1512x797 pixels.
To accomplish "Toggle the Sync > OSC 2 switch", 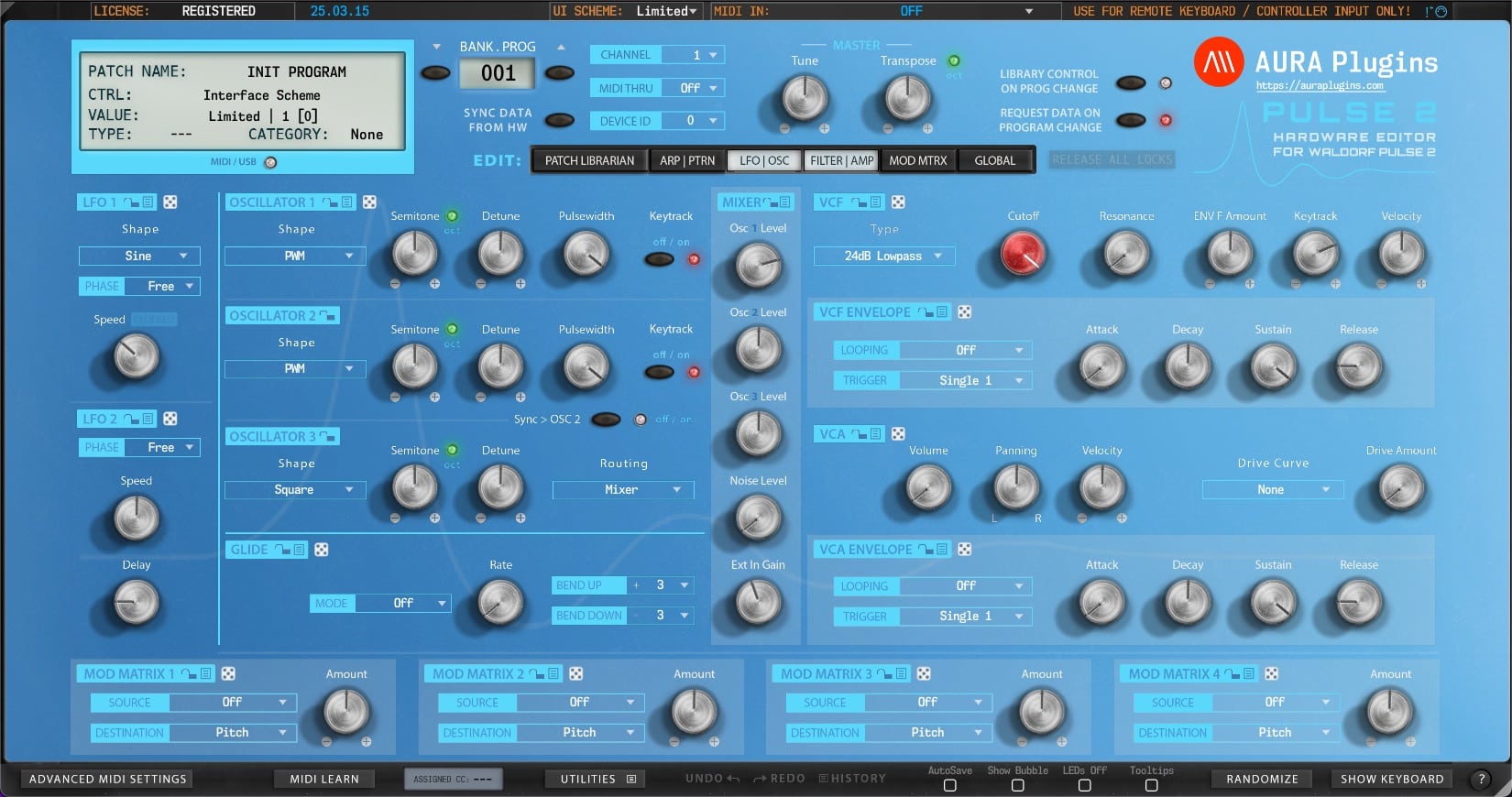I will click(606, 420).
